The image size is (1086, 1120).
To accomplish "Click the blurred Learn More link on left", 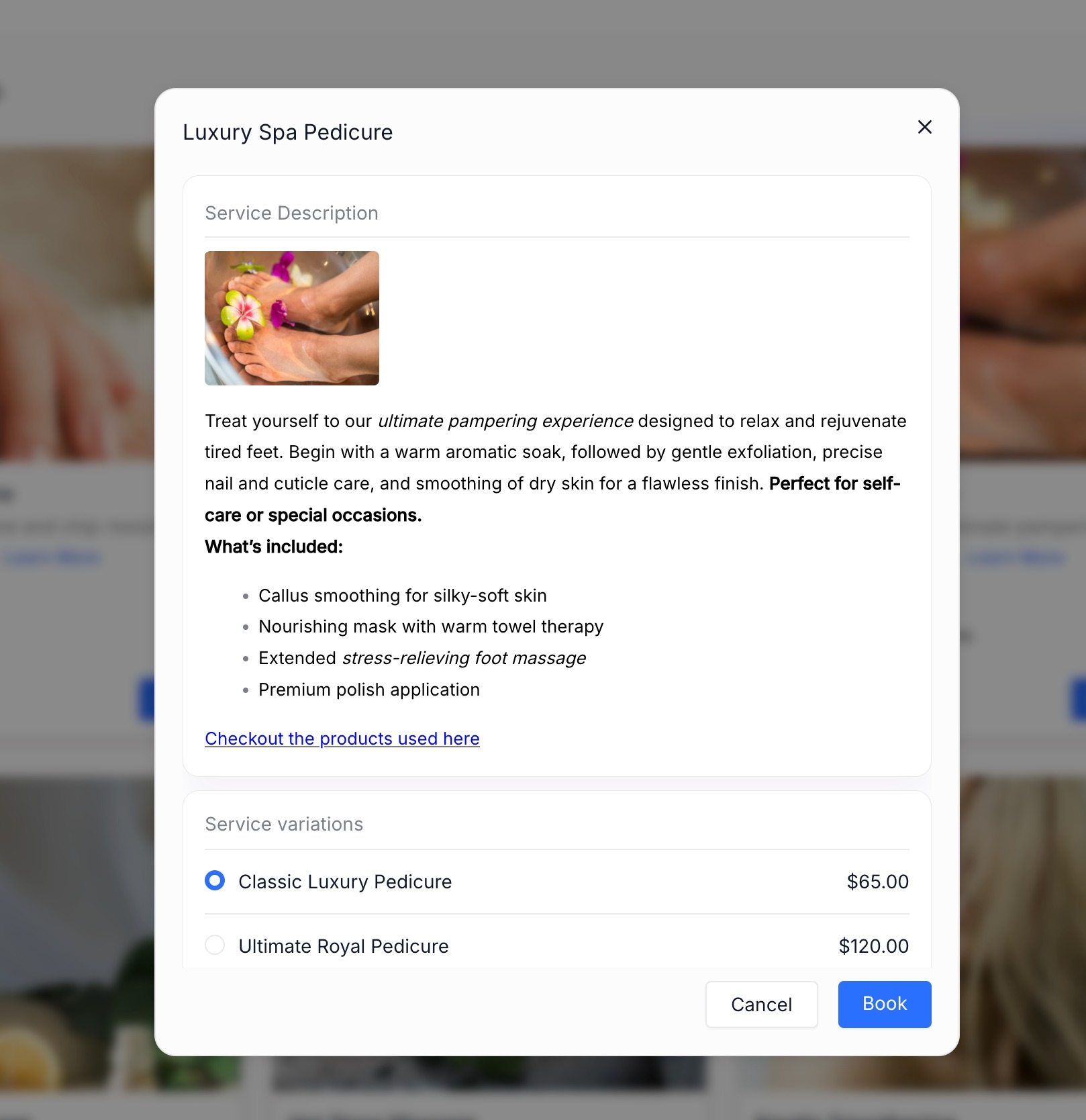I will coord(52,557).
